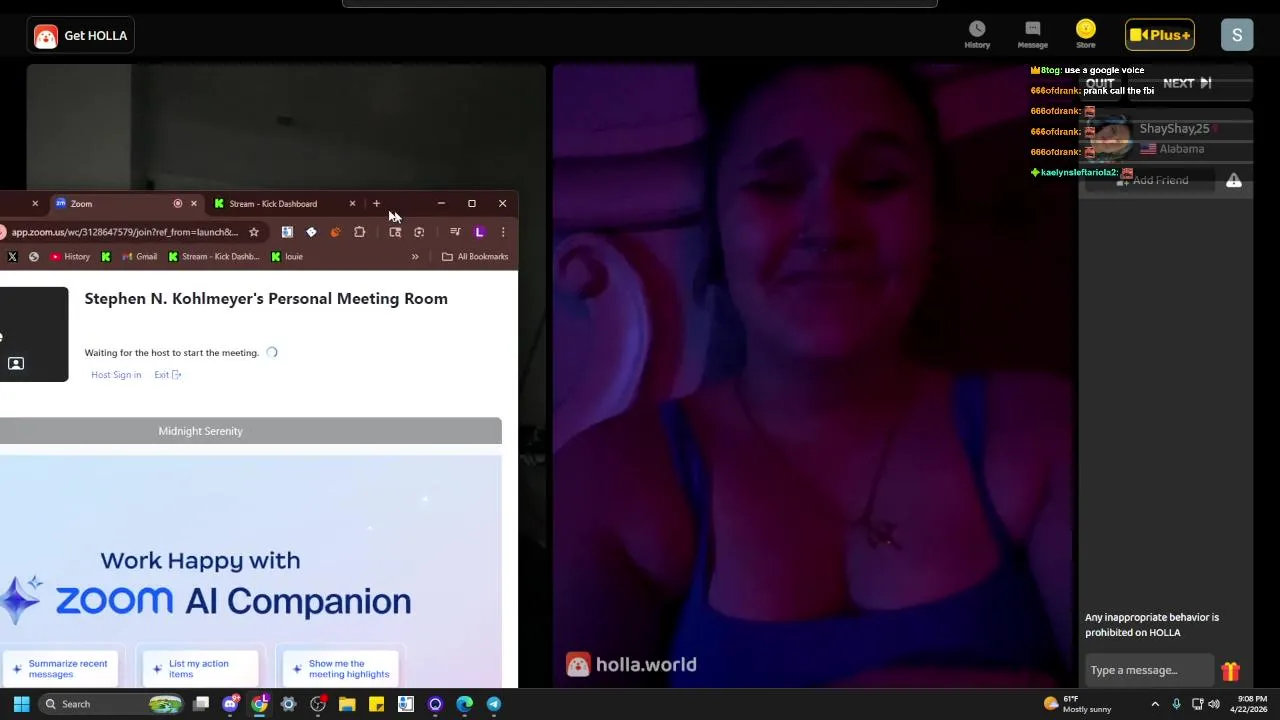
Task: Open Windows Start menu
Action: tap(21, 704)
